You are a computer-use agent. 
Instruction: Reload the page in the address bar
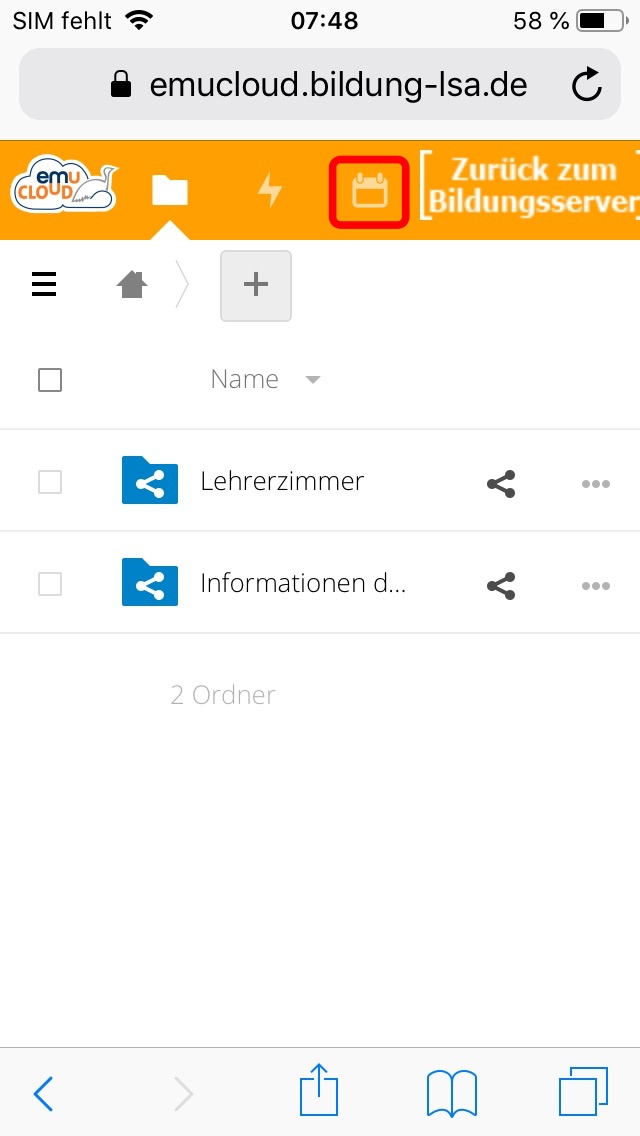click(586, 85)
